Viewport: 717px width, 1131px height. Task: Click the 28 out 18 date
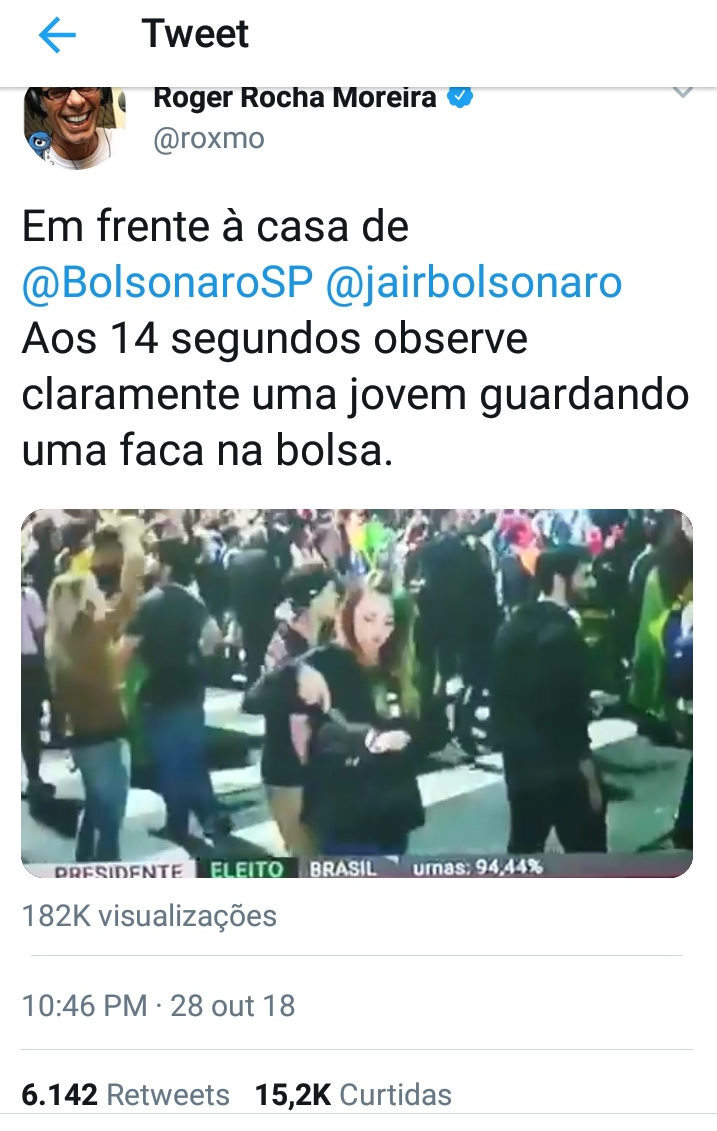pos(232,1005)
